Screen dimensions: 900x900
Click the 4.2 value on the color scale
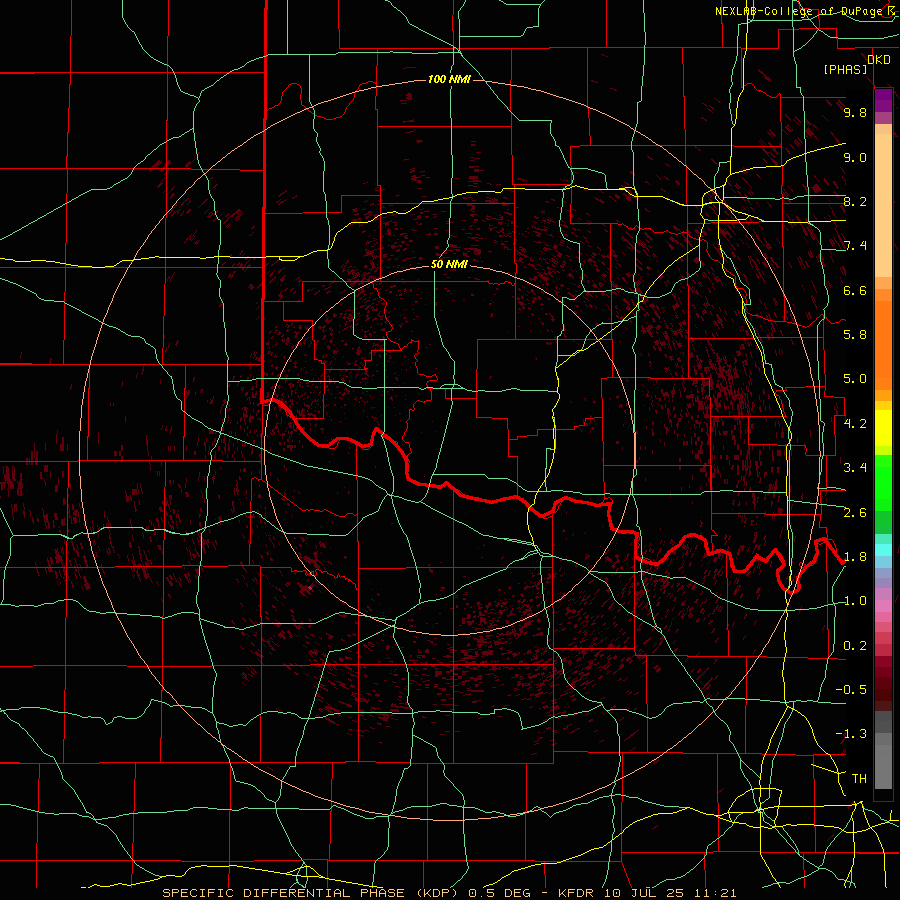click(x=855, y=424)
